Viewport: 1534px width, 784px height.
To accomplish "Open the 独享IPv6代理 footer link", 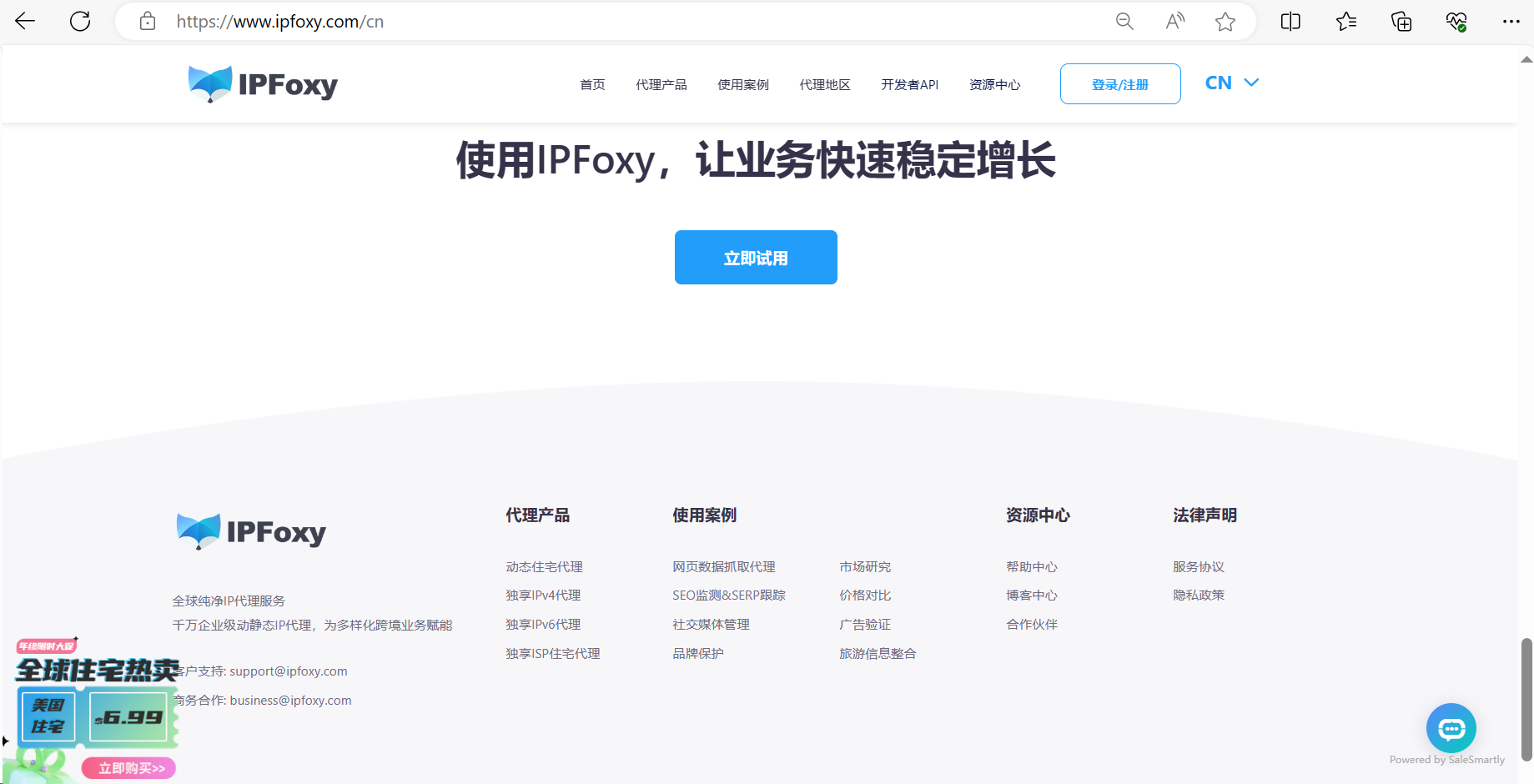I will click(x=543, y=624).
